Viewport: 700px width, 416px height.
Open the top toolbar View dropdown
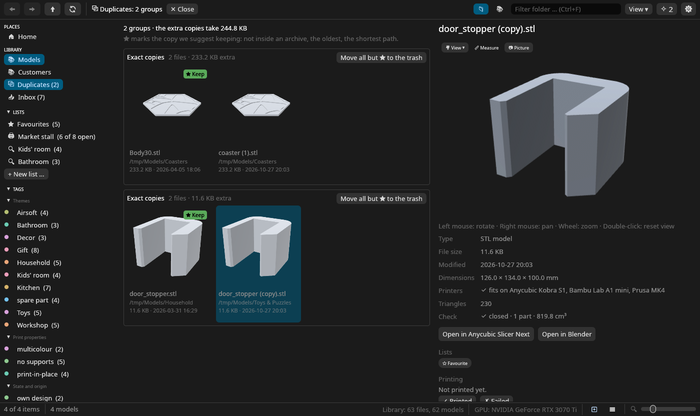[638, 9]
